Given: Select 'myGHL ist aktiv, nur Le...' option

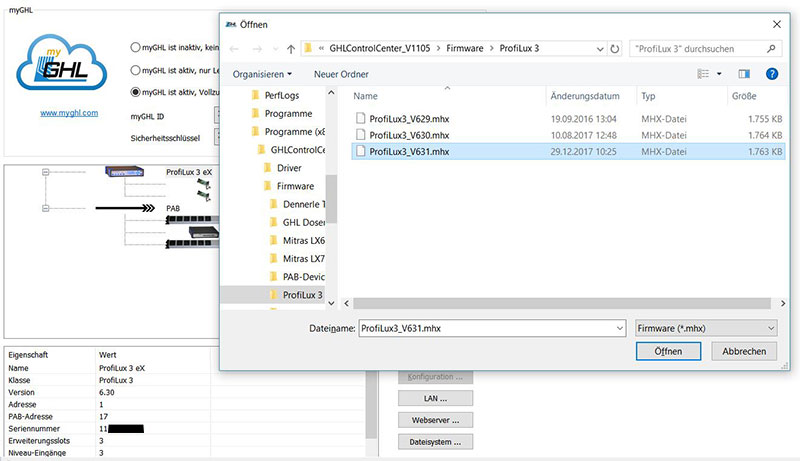Looking at the screenshot, I should coord(135,70).
